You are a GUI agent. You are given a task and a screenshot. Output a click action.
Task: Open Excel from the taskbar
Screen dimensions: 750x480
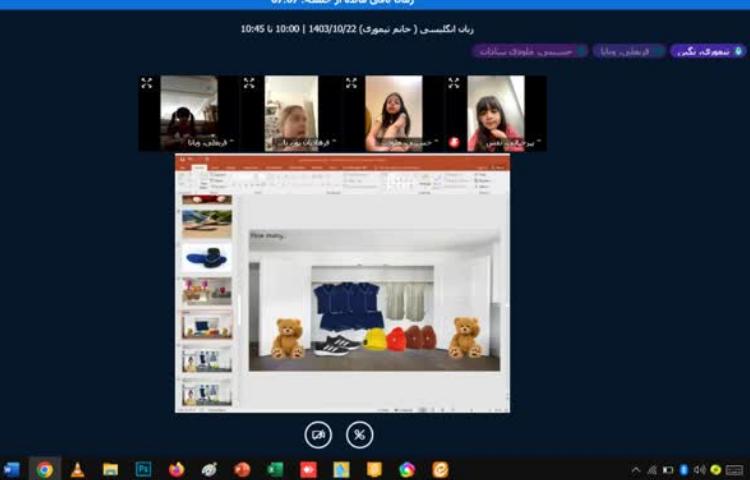pos(275,469)
